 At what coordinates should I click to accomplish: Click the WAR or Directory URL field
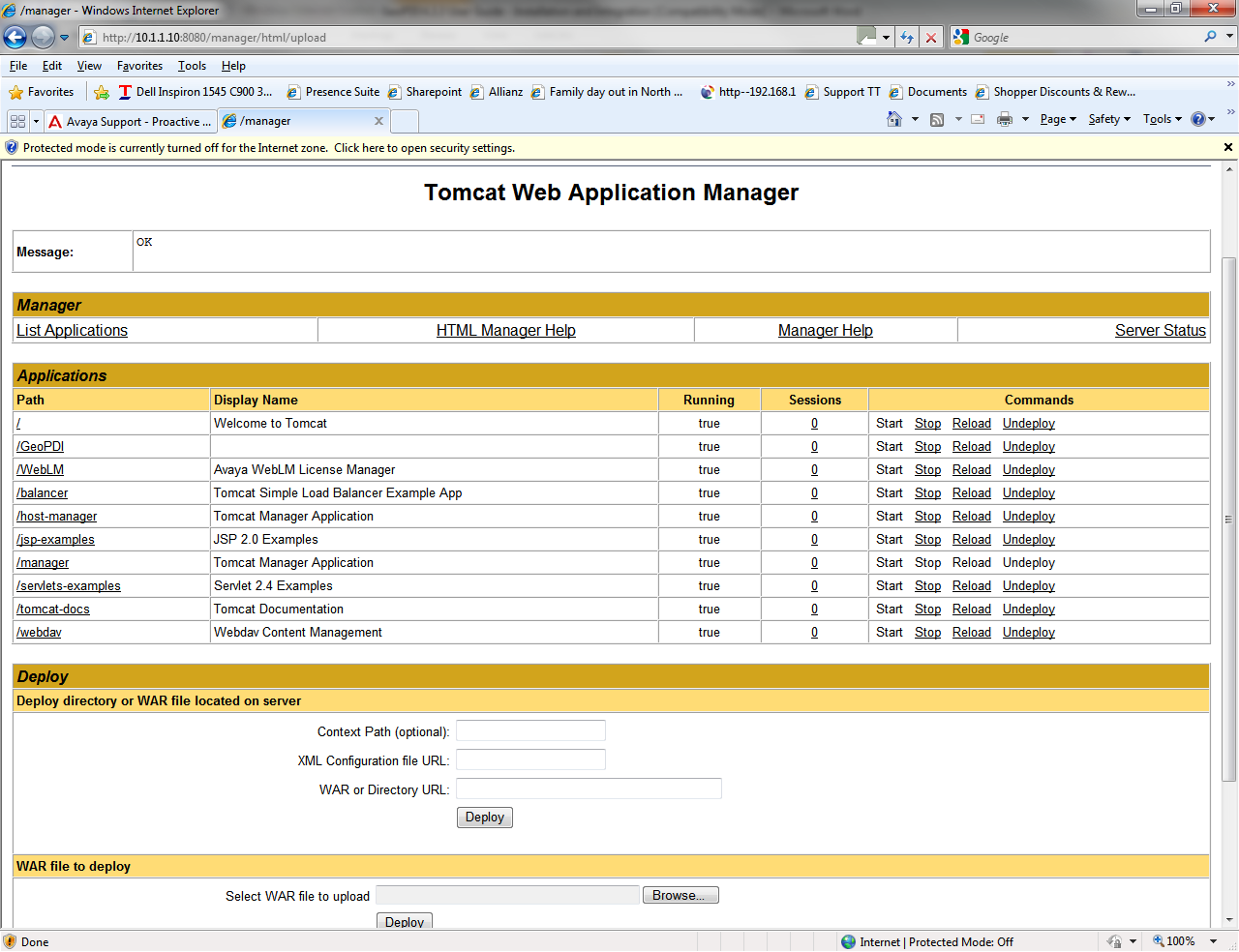pos(589,788)
